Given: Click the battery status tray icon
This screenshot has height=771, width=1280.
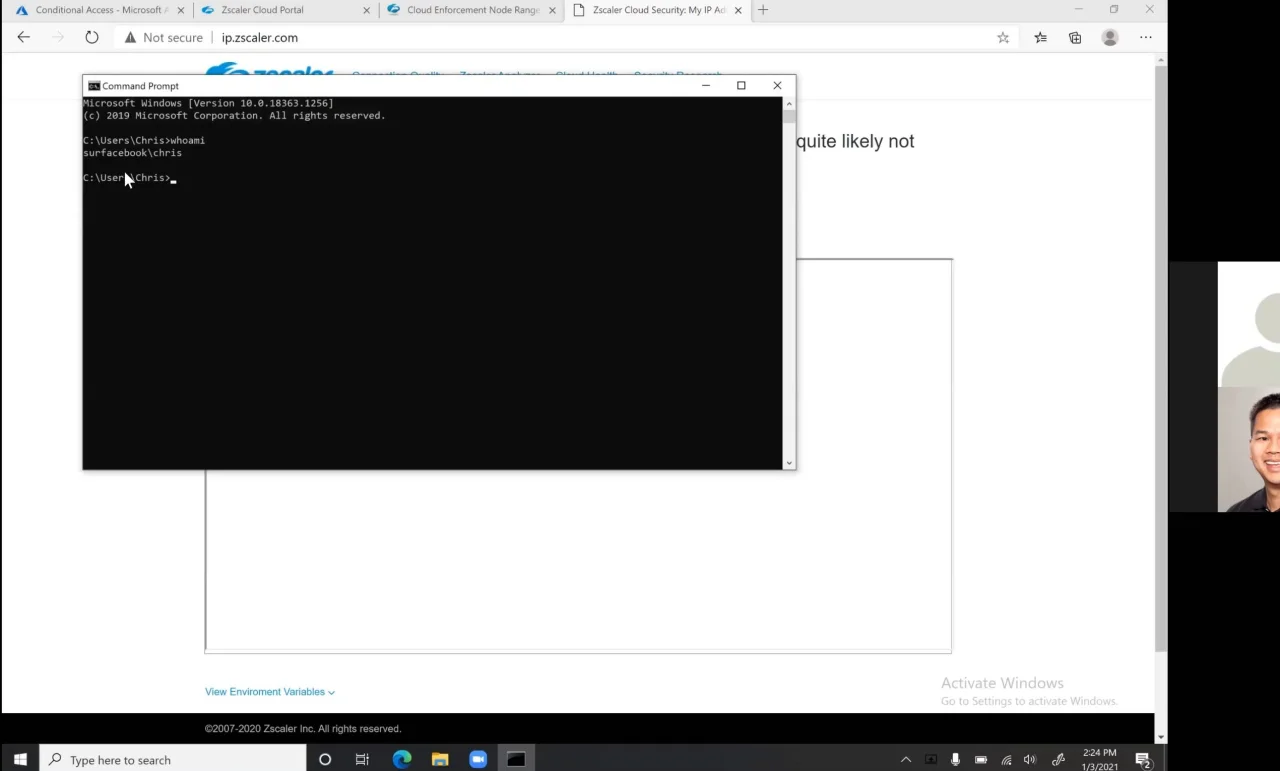Looking at the screenshot, I should click(981, 759).
